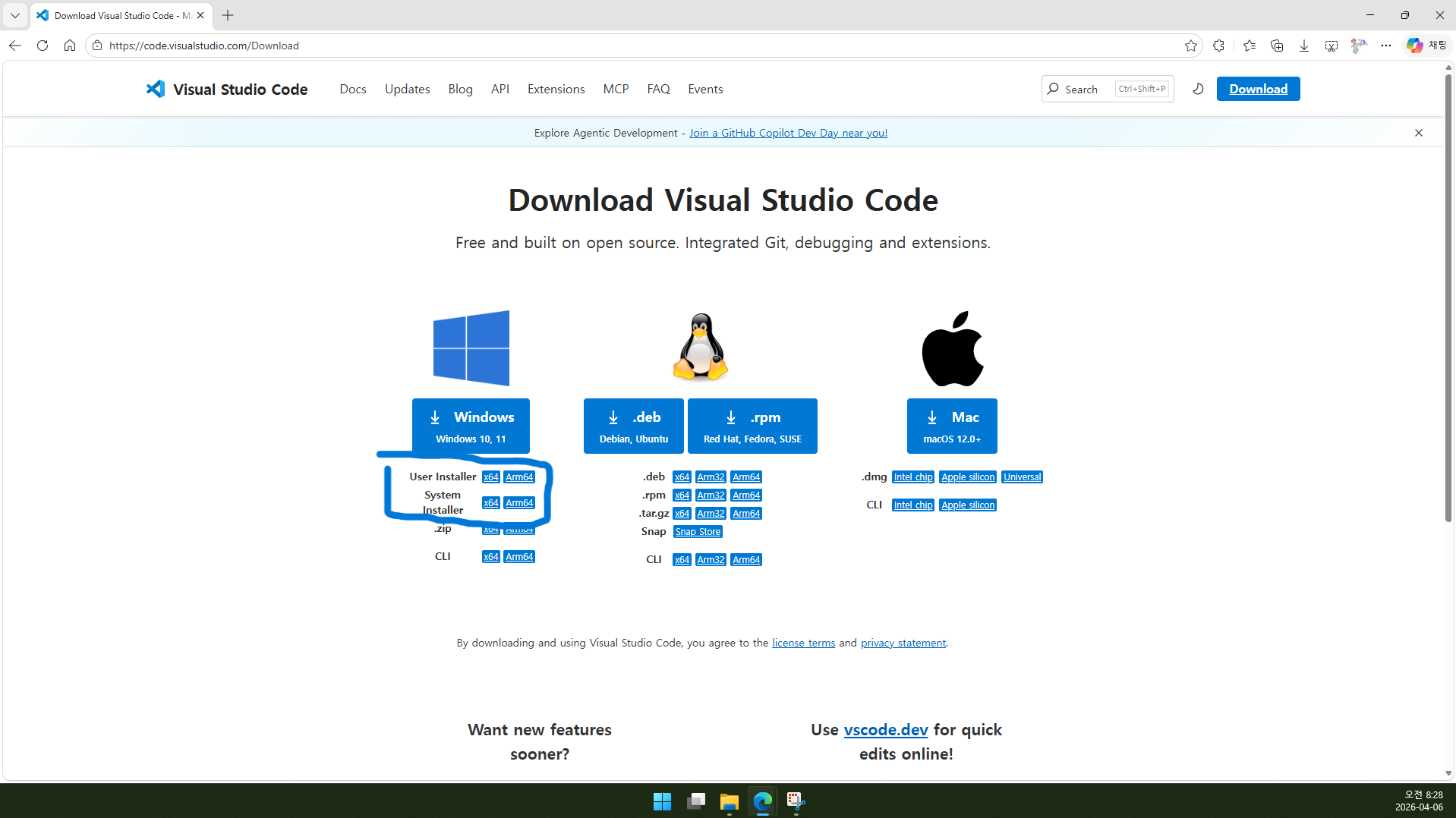The width and height of the screenshot is (1456, 818).
Task: Open the Copilot chat button
Action: (x=1426, y=46)
